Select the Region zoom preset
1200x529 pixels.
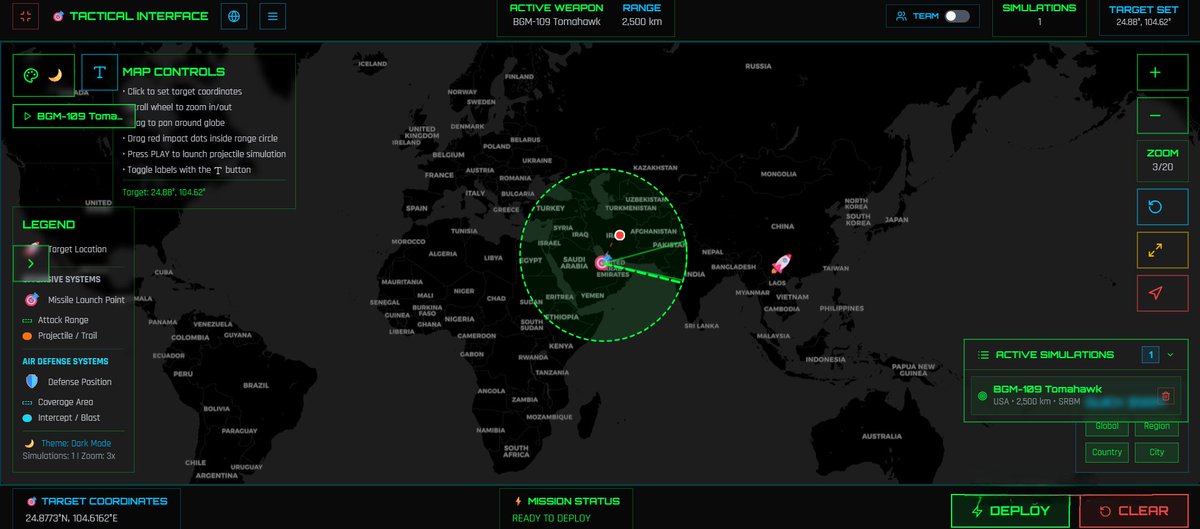[1156, 427]
